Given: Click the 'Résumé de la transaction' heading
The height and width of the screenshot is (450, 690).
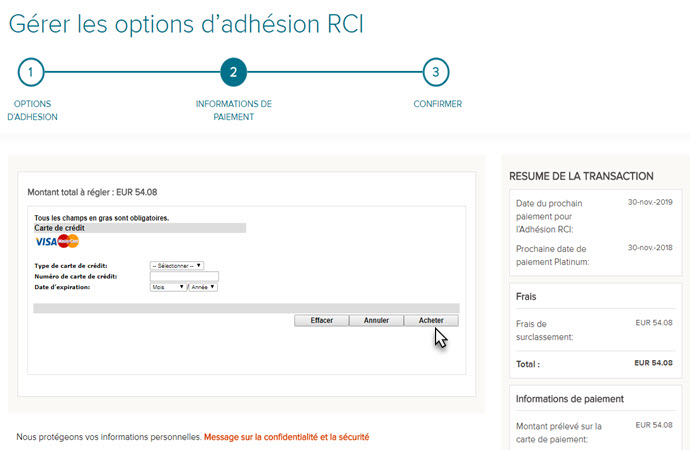Looking at the screenshot, I should [x=581, y=176].
